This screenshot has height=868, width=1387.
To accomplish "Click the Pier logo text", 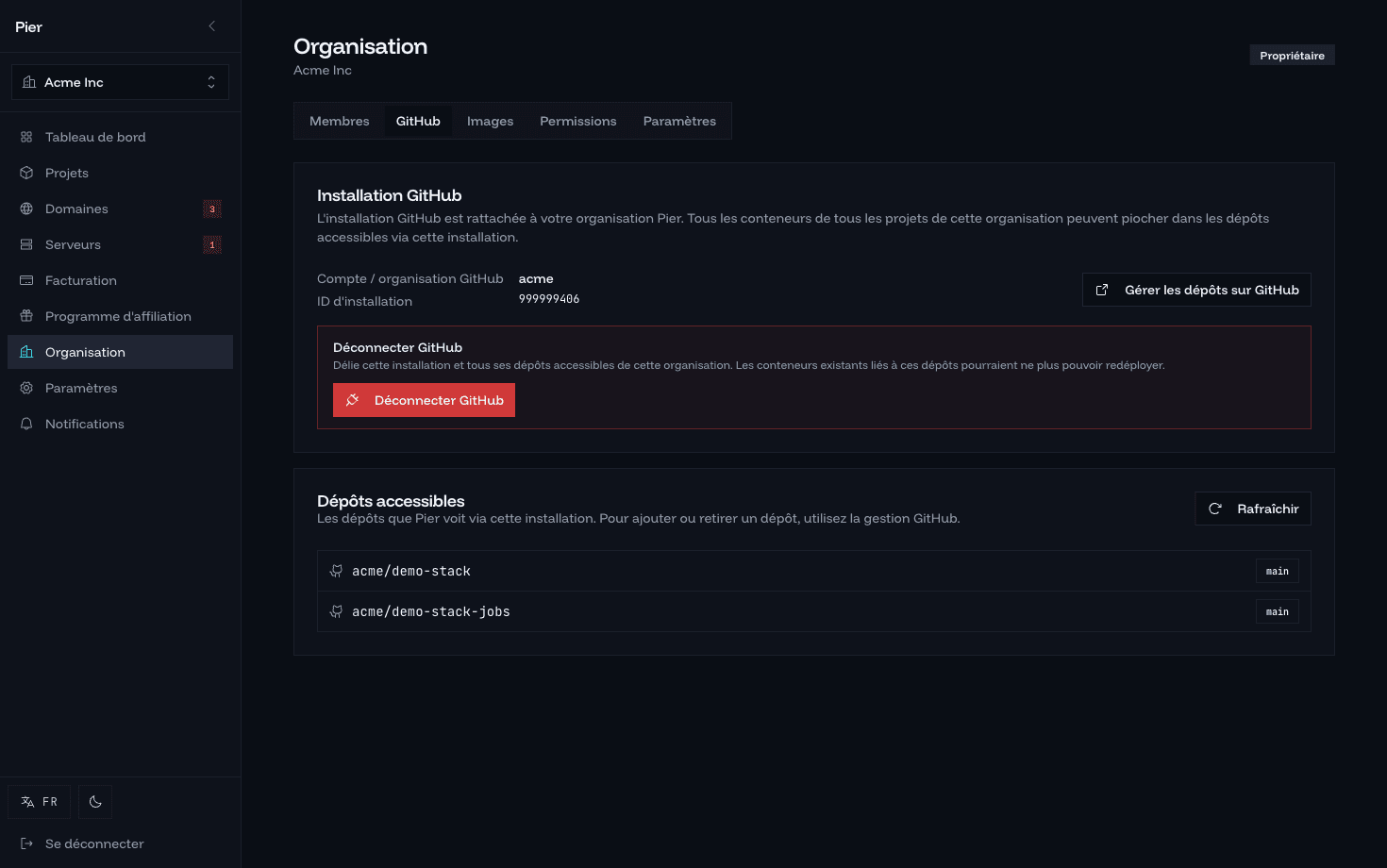I will (x=28, y=26).
